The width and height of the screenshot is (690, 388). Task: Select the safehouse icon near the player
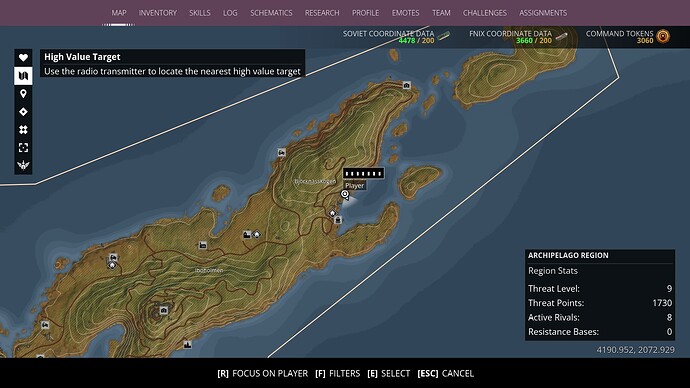[333, 213]
